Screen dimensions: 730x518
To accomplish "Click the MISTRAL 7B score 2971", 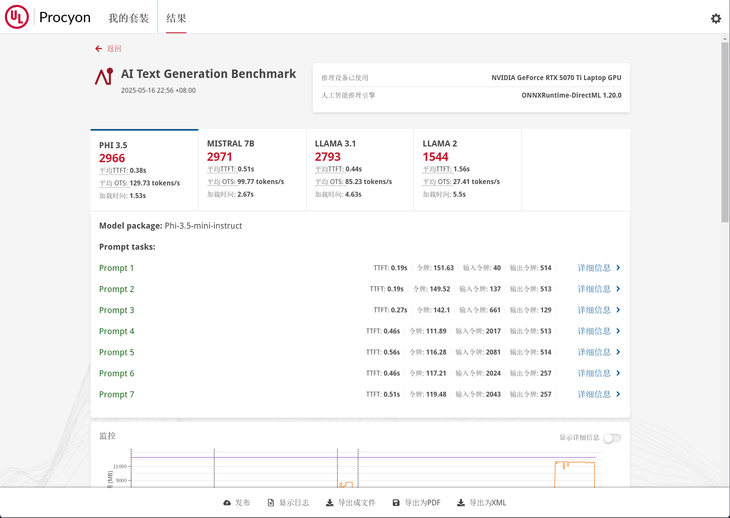I will coord(220,157).
